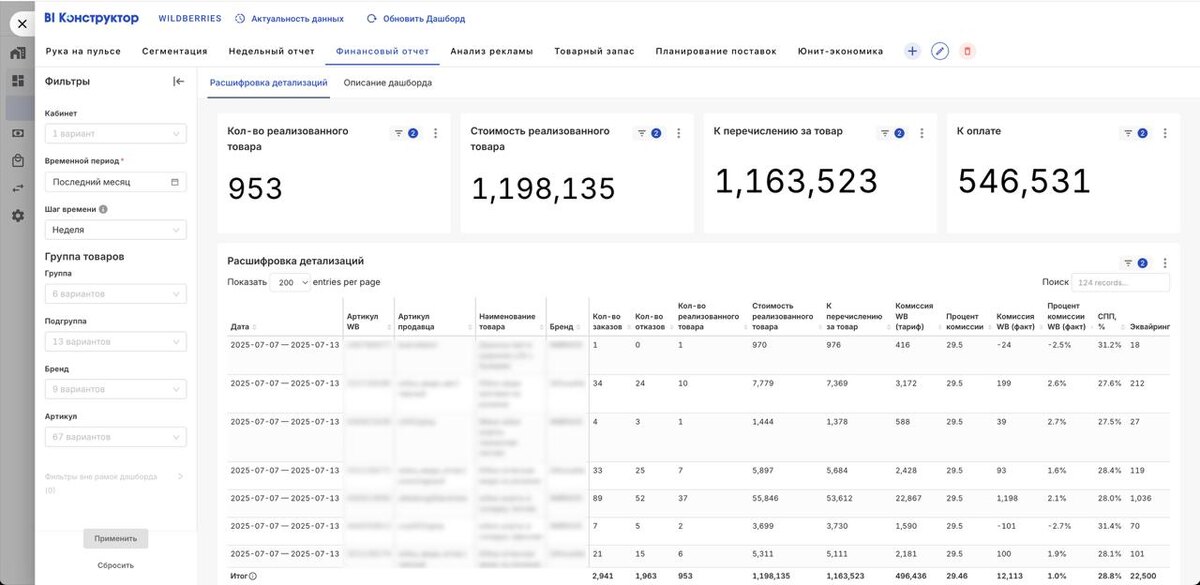Click the refresh icon beside Обновить Дашборд
Viewport: 1200px width, 585px height.
pyautogui.click(x=372, y=19)
